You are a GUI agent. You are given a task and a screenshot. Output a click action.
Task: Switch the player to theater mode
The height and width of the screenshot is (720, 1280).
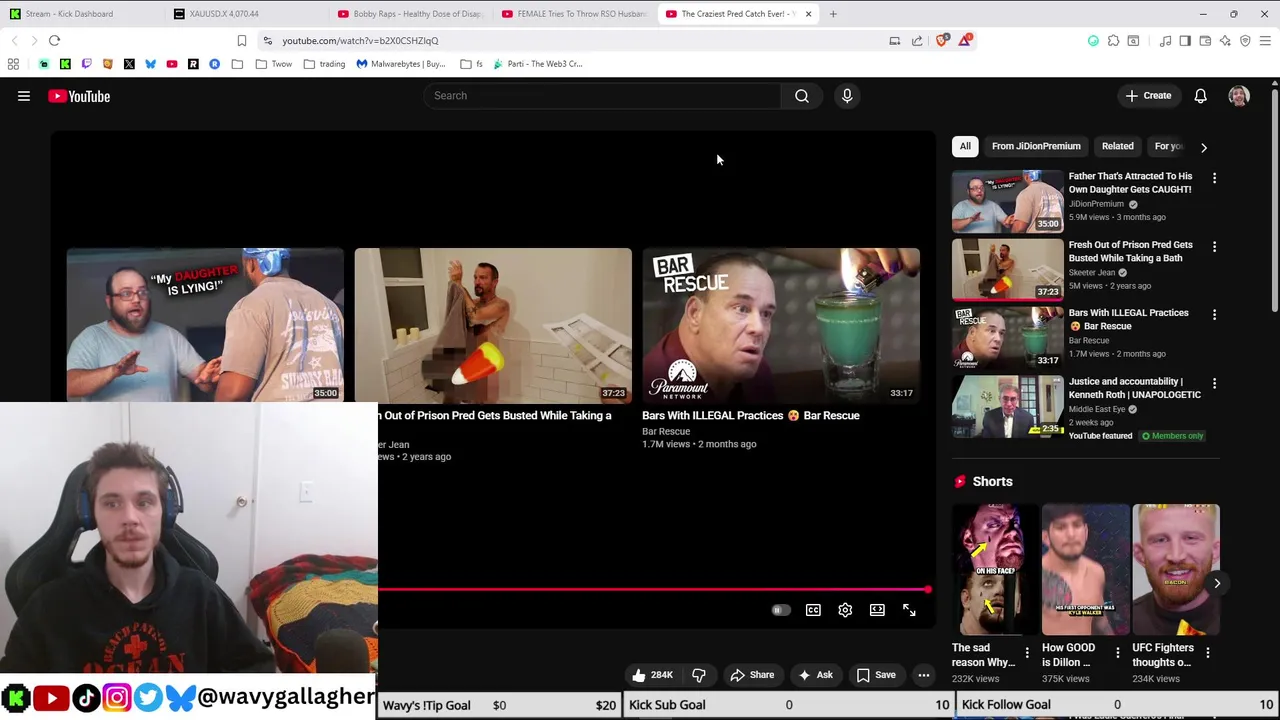pos(877,610)
